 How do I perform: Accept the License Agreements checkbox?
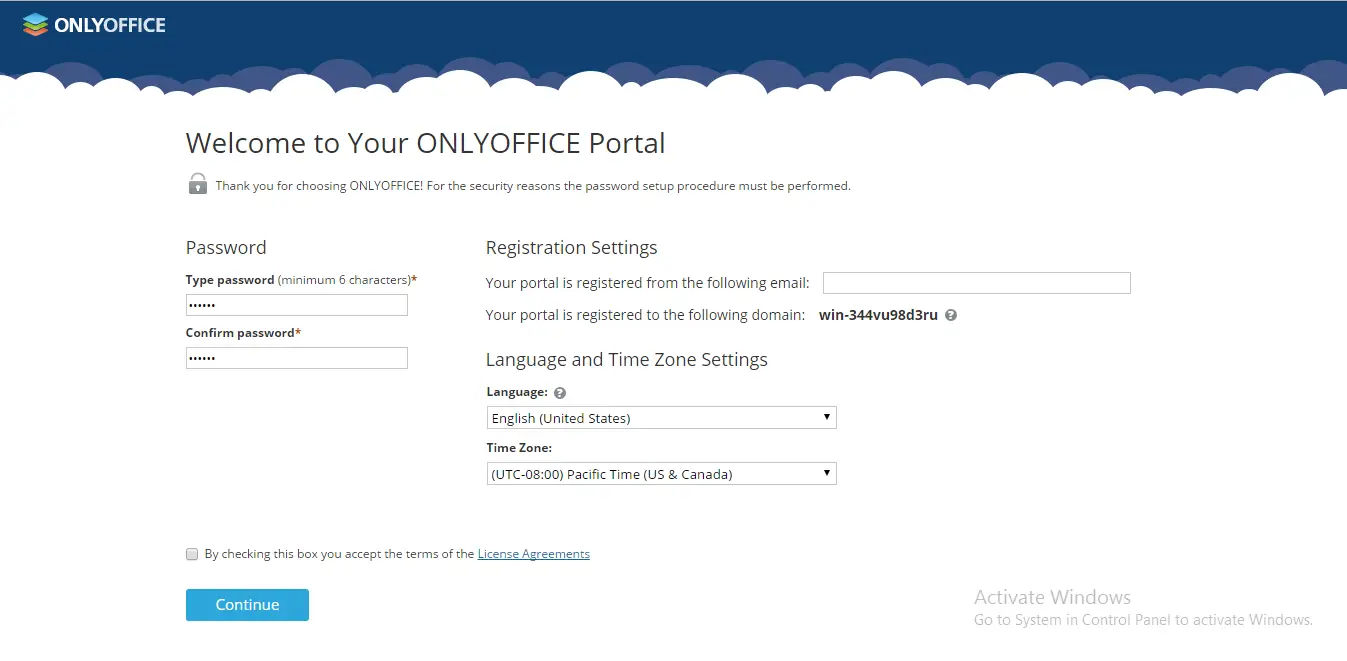coord(192,554)
